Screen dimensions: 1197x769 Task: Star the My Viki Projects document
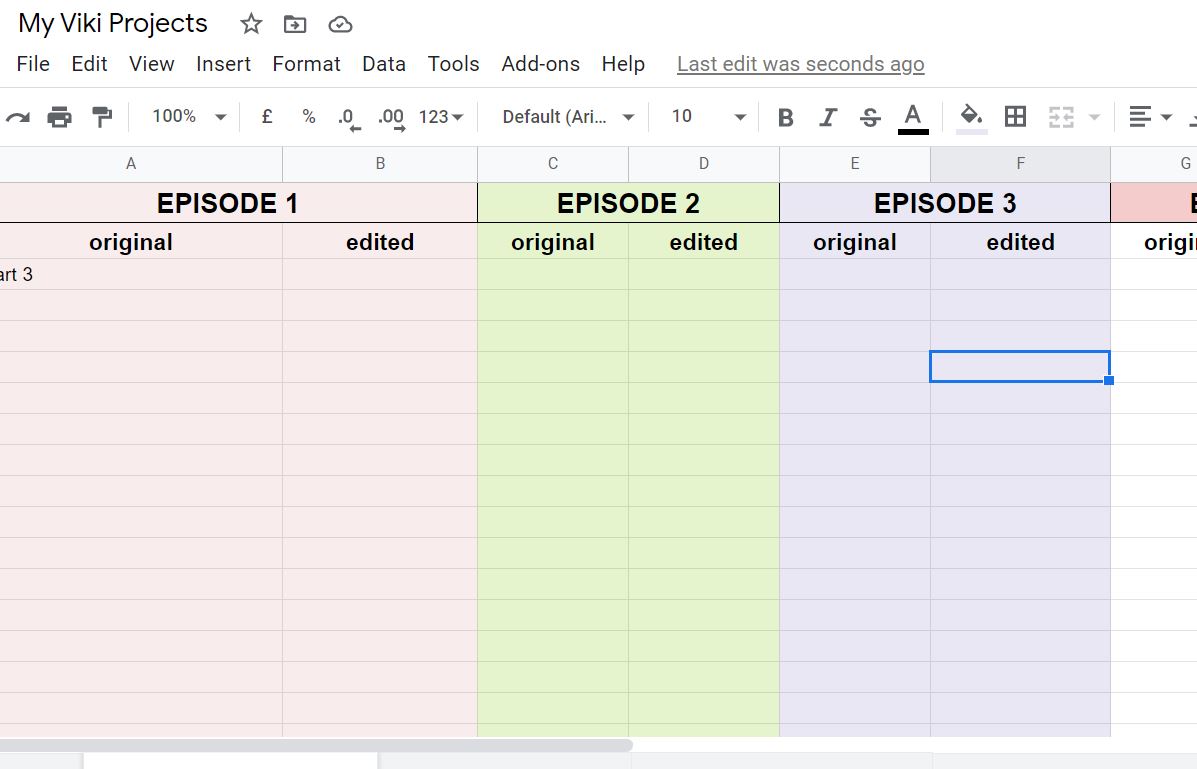[x=251, y=24]
